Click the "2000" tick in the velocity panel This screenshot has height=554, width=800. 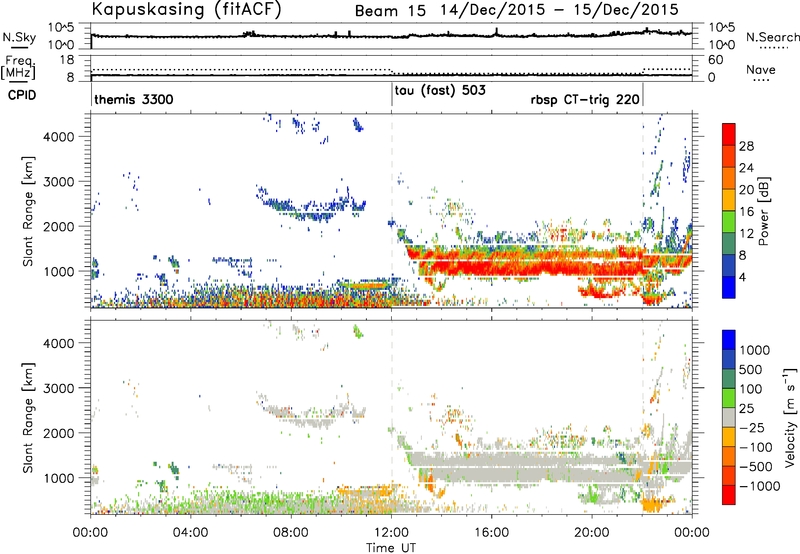58,433
